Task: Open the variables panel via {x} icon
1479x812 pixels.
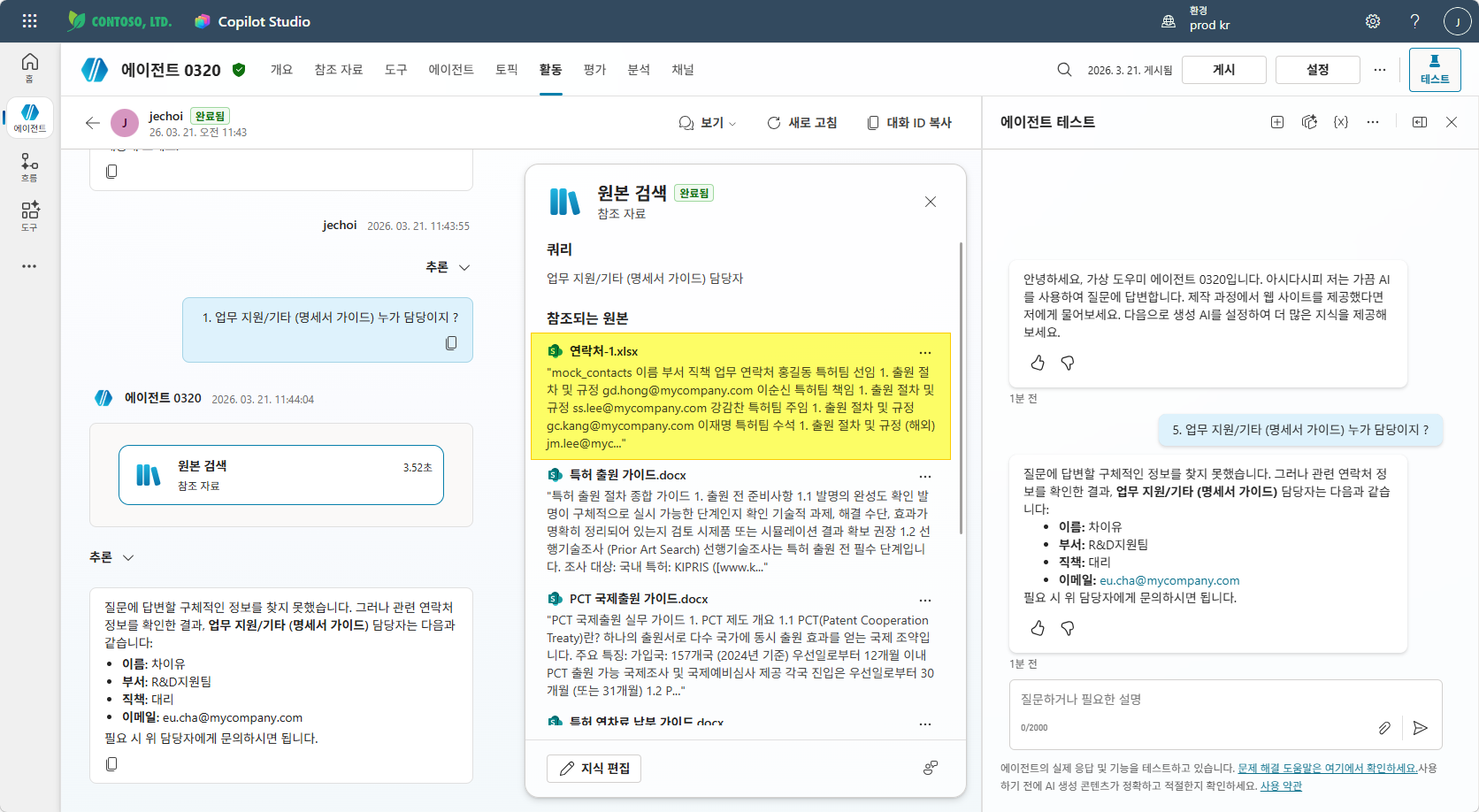Action: pyautogui.click(x=1340, y=122)
